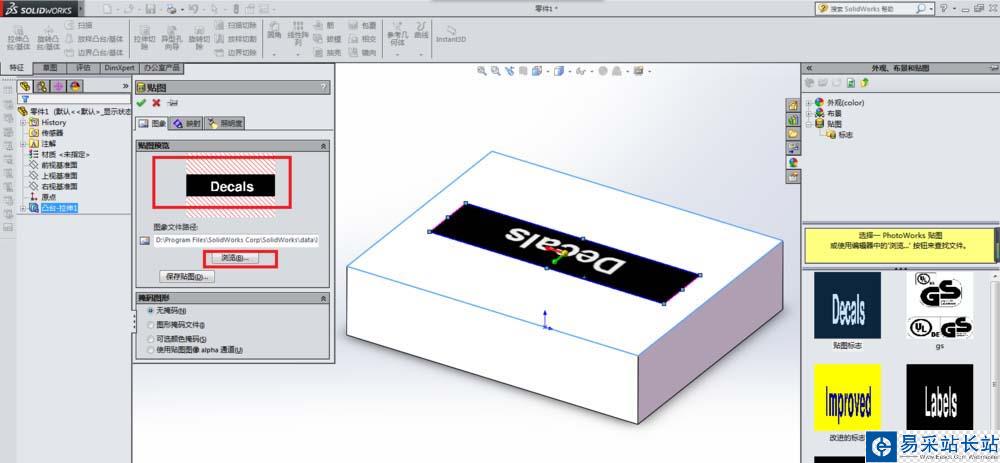Image resolution: width=1000 pixels, height=463 pixels.
Task: Switch to the 图象 decal tab
Action: coord(153,124)
